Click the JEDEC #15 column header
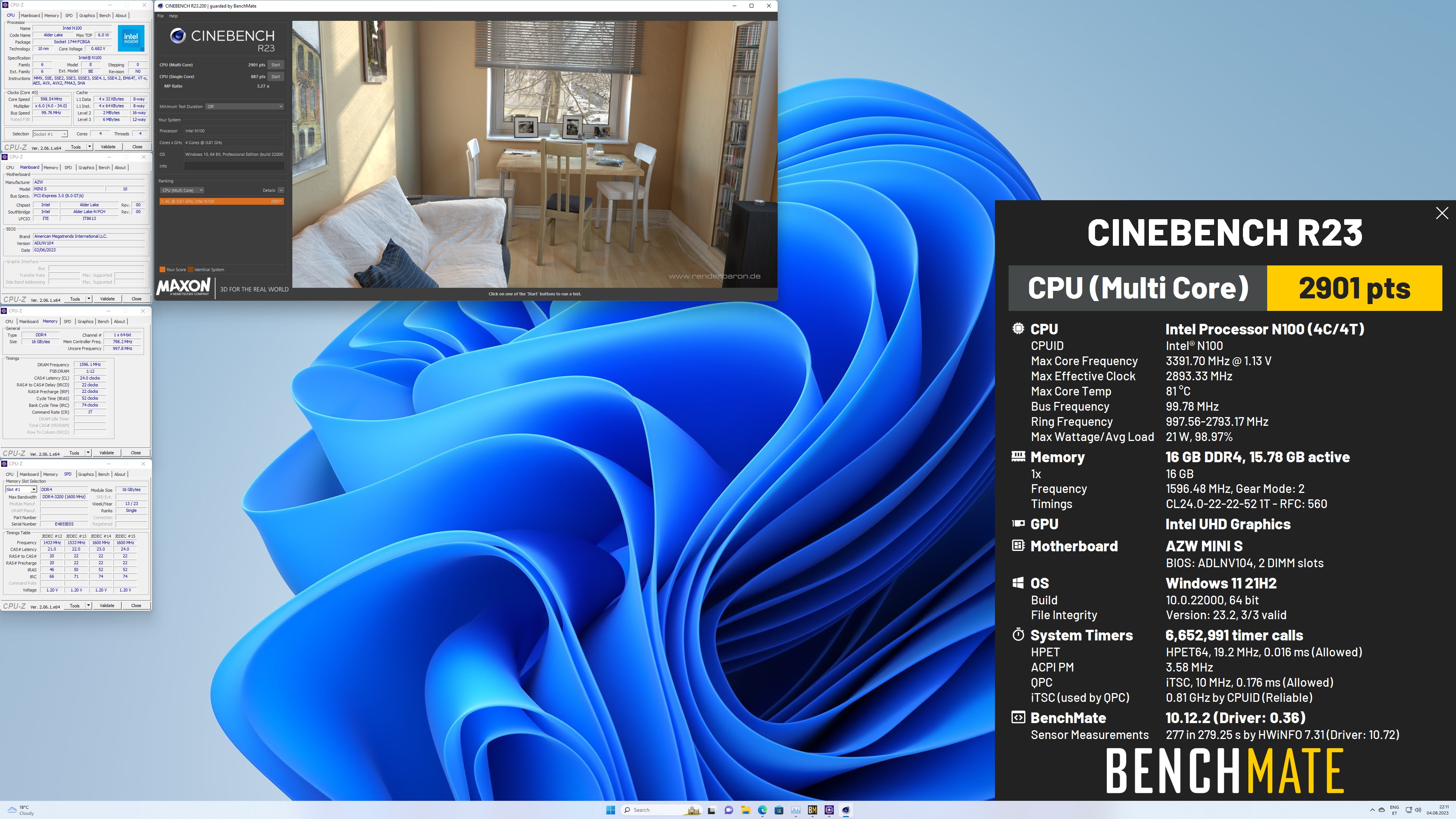Viewport: 1456px width, 819px height. click(x=125, y=536)
